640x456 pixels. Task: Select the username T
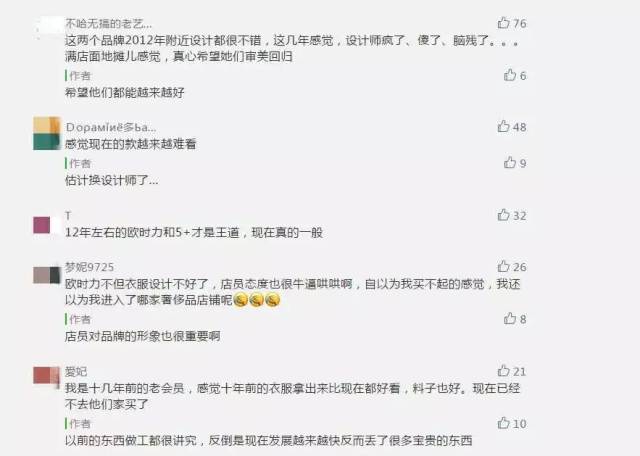(68, 216)
